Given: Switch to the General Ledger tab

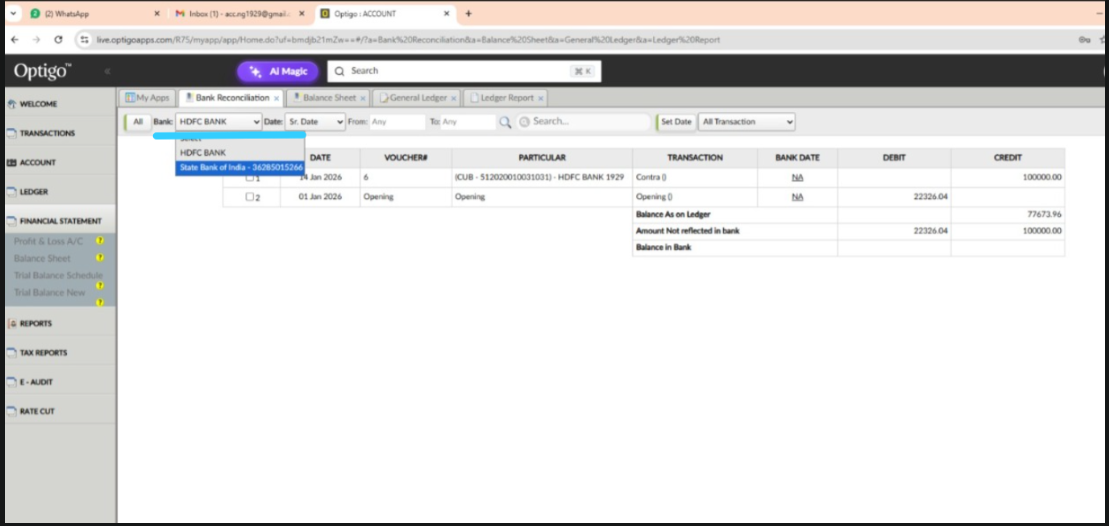Looking at the screenshot, I should point(417,98).
